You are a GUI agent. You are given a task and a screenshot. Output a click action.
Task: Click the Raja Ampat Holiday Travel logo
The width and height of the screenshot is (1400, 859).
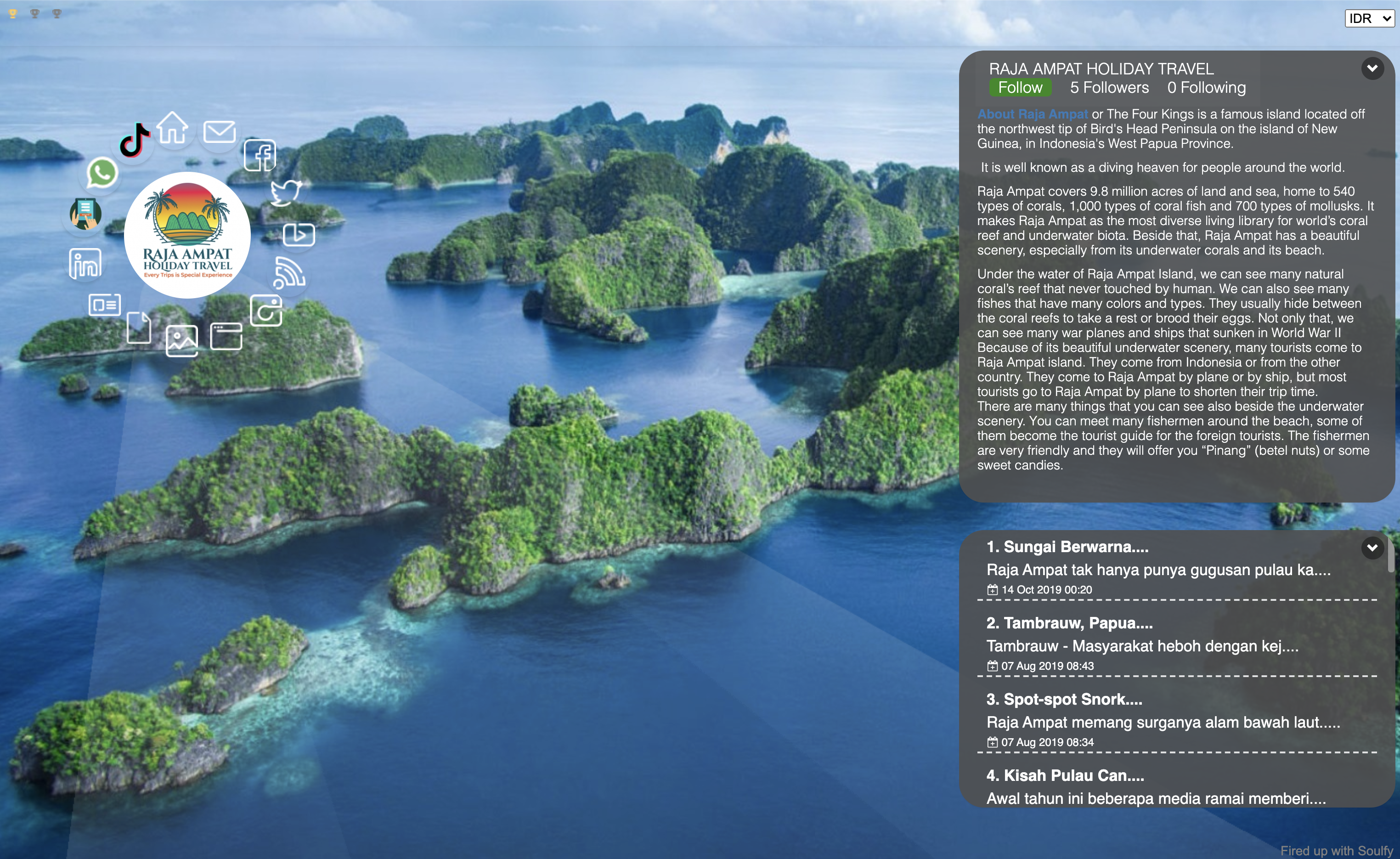(187, 235)
